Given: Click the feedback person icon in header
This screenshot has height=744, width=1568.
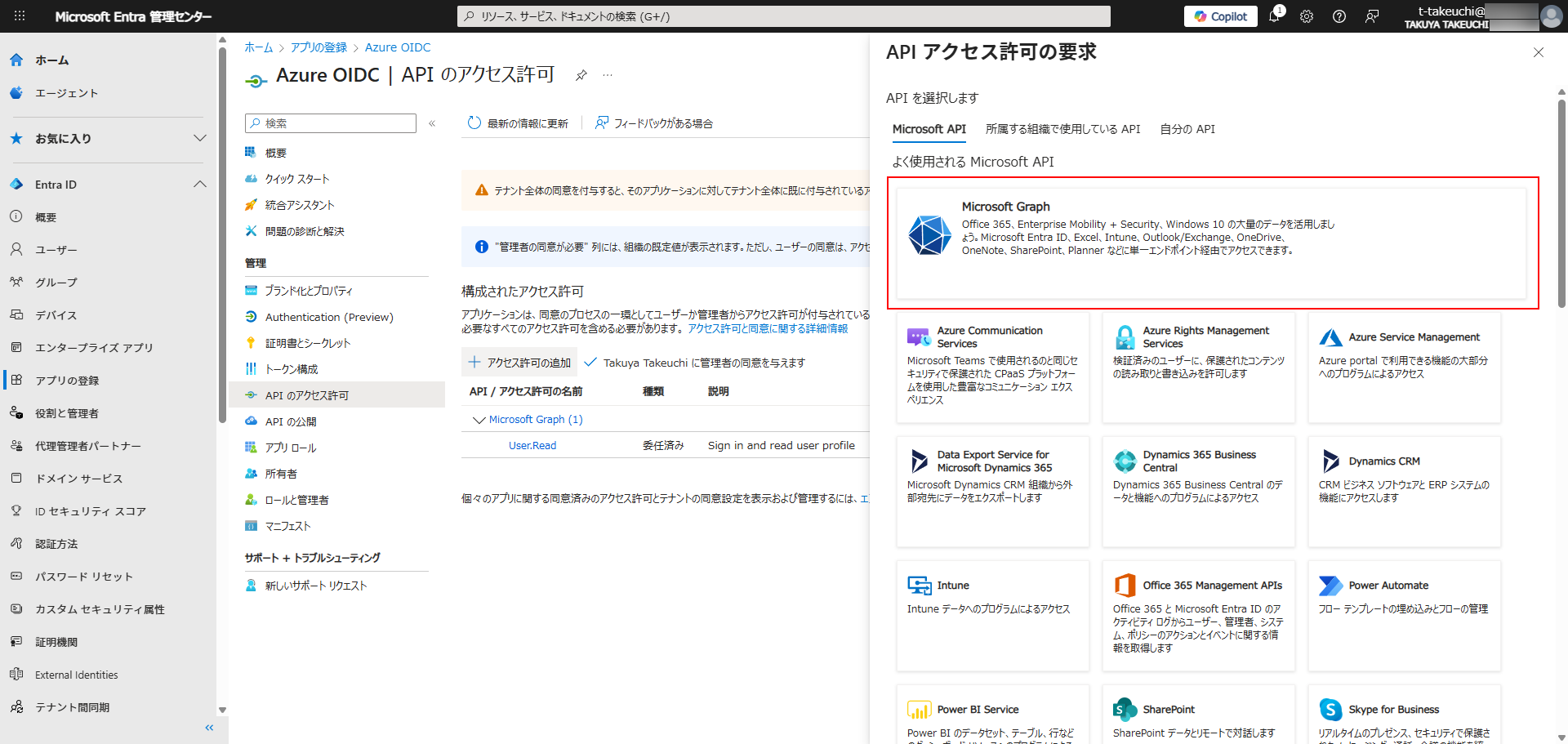Looking at the screenshot, I should [1372, 16].
